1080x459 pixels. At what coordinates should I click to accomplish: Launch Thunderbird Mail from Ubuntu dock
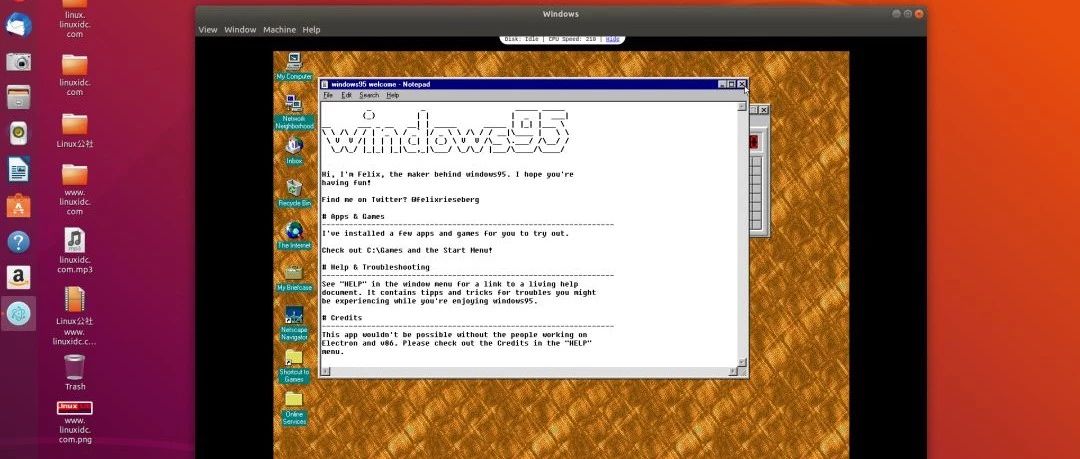[x=19, y=25]
